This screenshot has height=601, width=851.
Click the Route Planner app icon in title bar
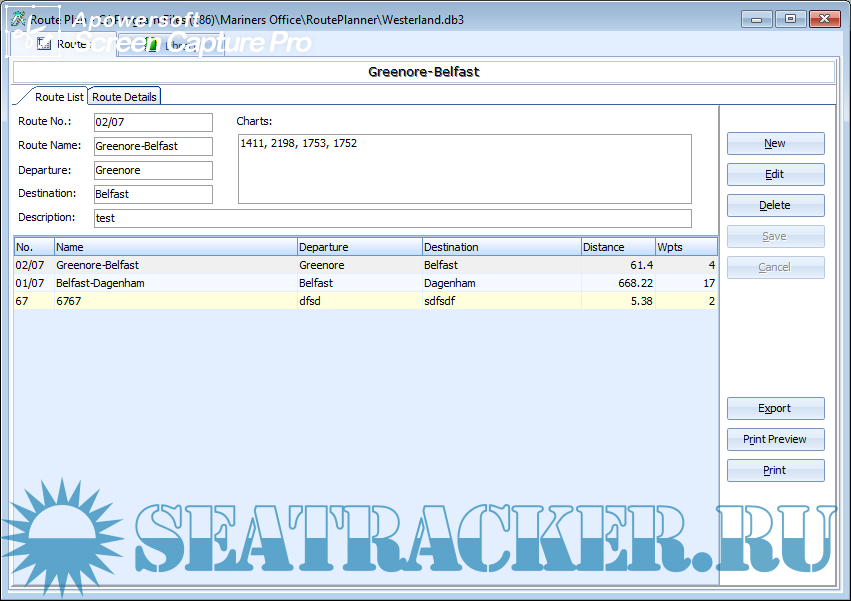16,19
